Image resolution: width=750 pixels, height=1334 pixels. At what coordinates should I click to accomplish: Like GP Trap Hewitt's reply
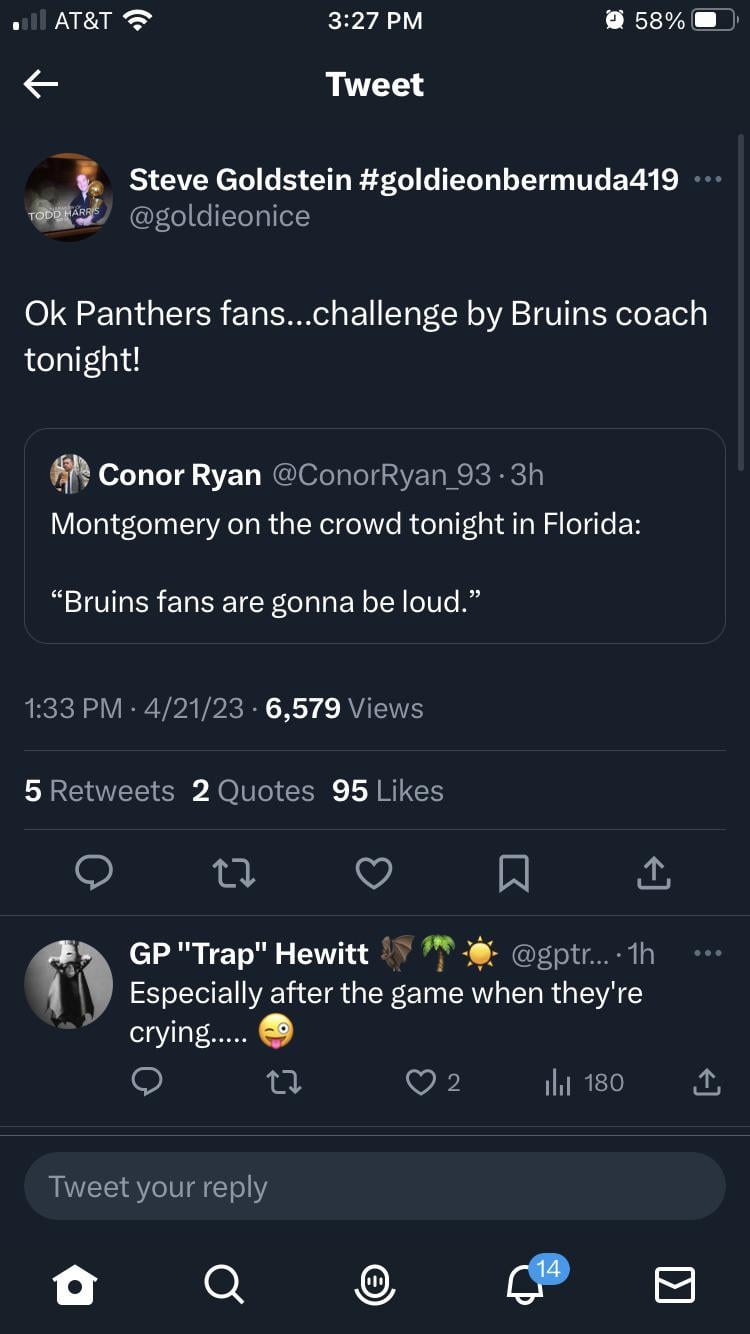point(421,1082)
